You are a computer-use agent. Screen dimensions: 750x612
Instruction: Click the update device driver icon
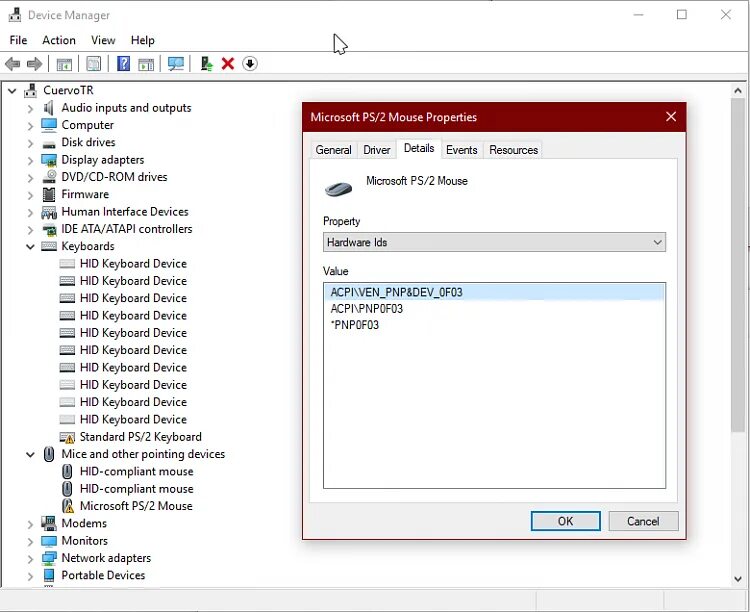tap(206, 64)
